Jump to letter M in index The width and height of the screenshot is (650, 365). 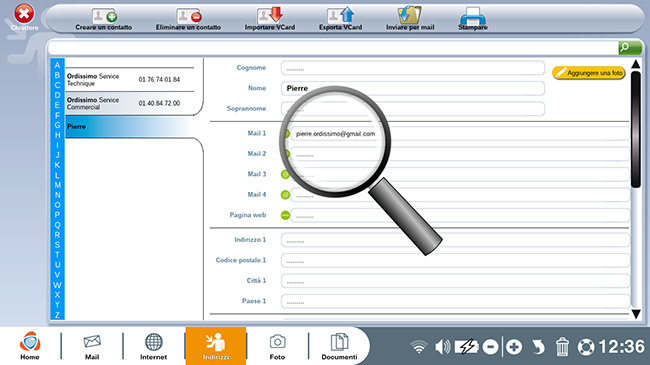57,185
